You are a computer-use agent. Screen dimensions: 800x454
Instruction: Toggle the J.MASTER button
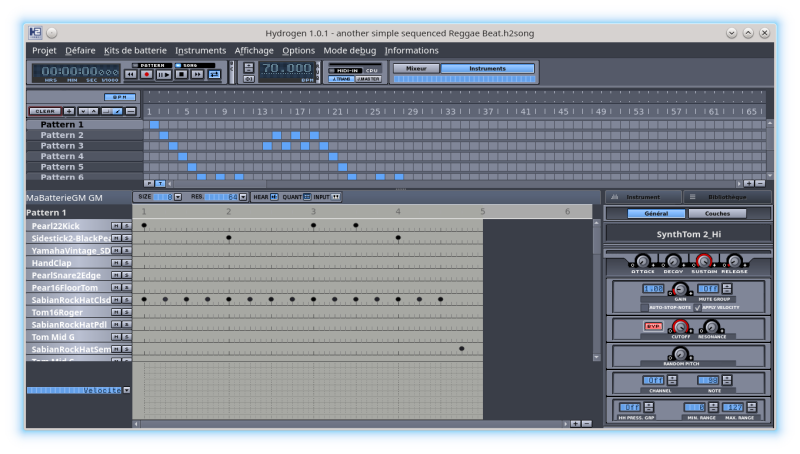point(368,79)
